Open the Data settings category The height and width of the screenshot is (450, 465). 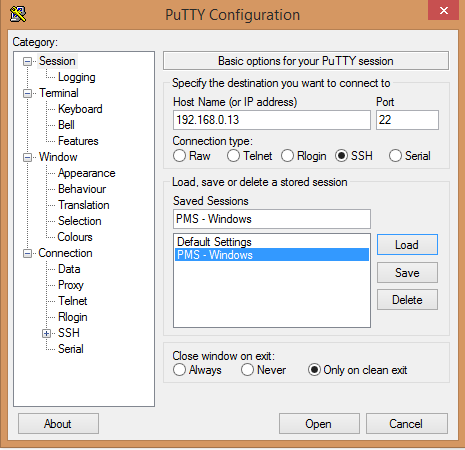click(x=69, y=269)
